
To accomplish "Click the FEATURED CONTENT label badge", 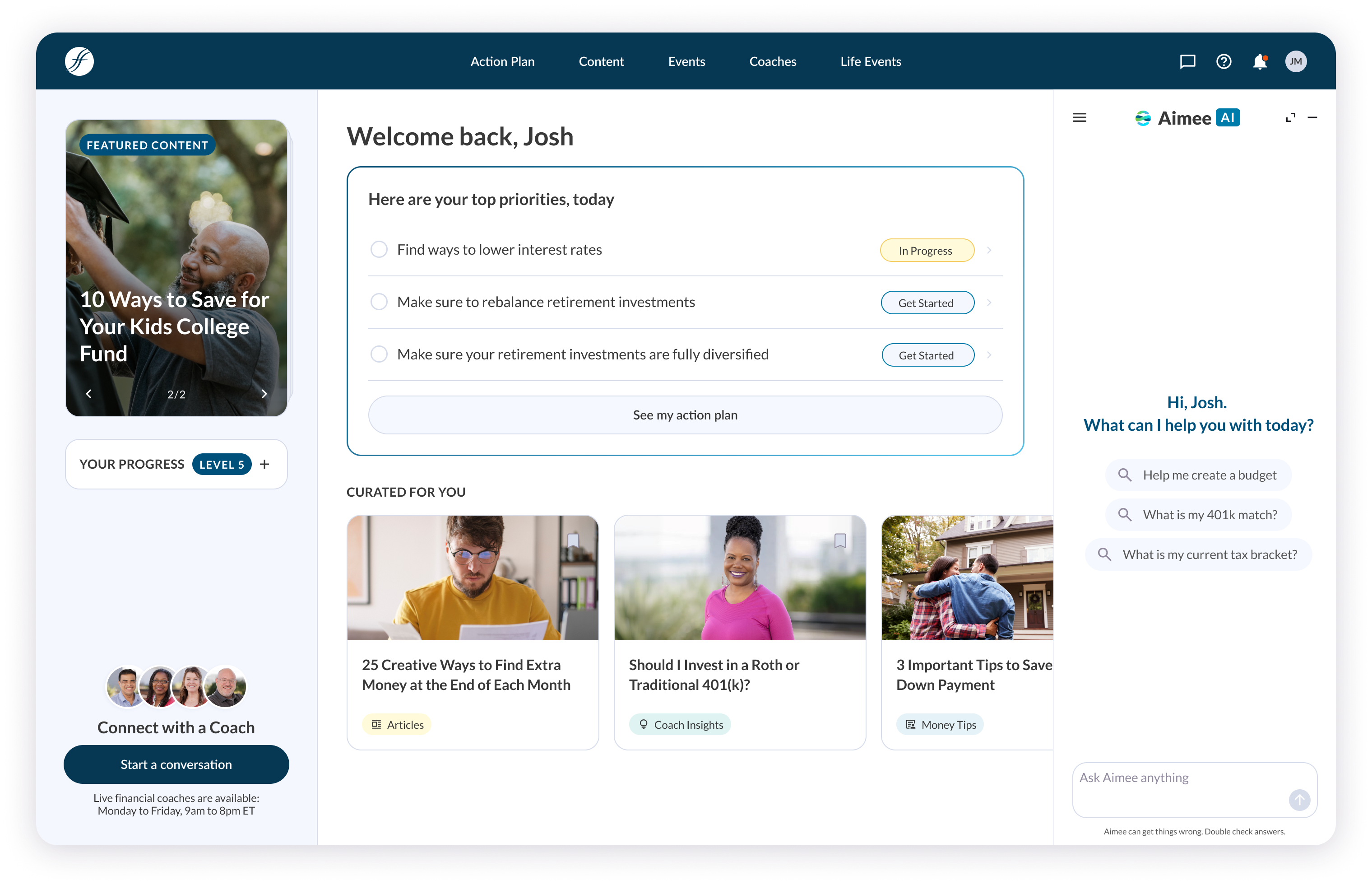I will point(147,145).
